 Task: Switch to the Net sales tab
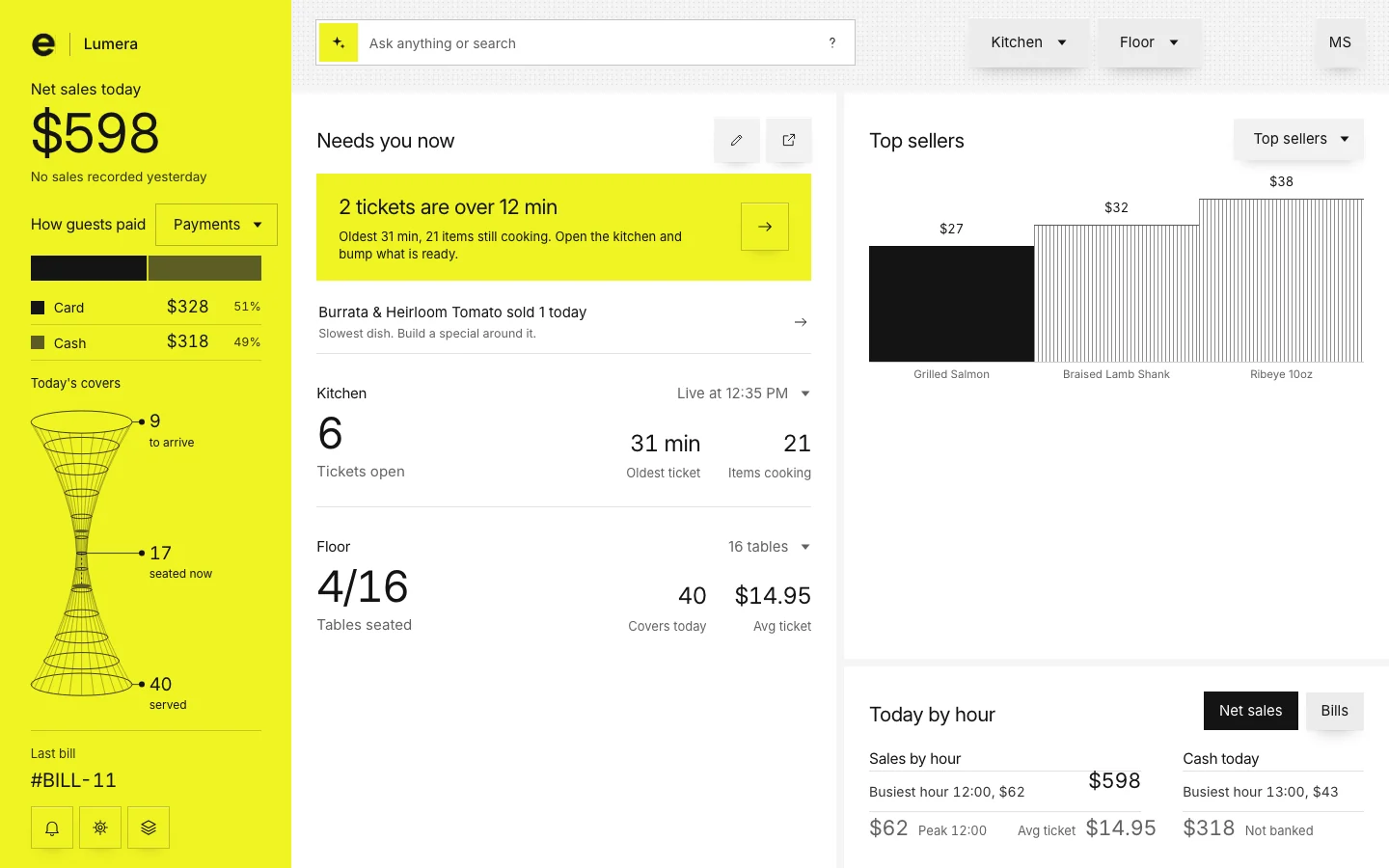pyautogui.click(x=1250, y=711)
